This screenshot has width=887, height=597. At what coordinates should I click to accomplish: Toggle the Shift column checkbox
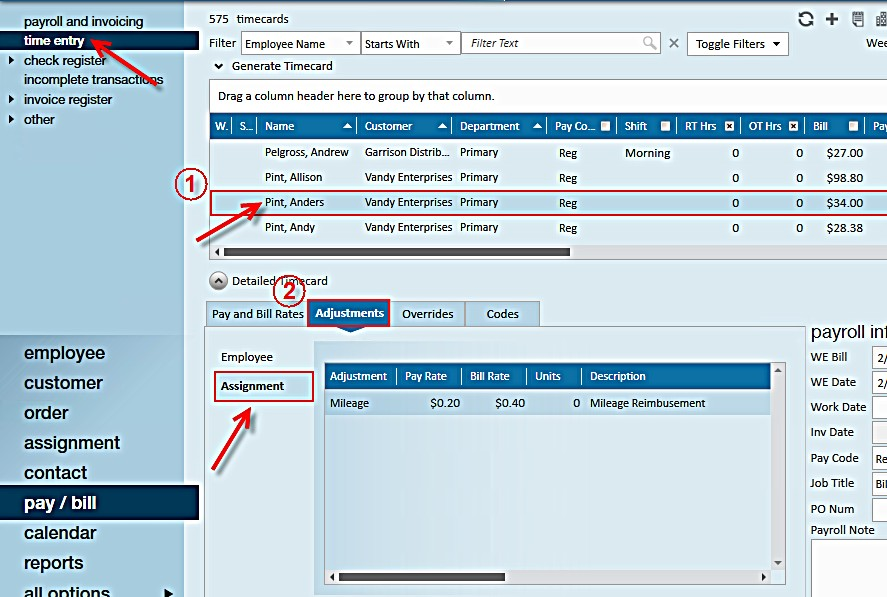[665, 126]
